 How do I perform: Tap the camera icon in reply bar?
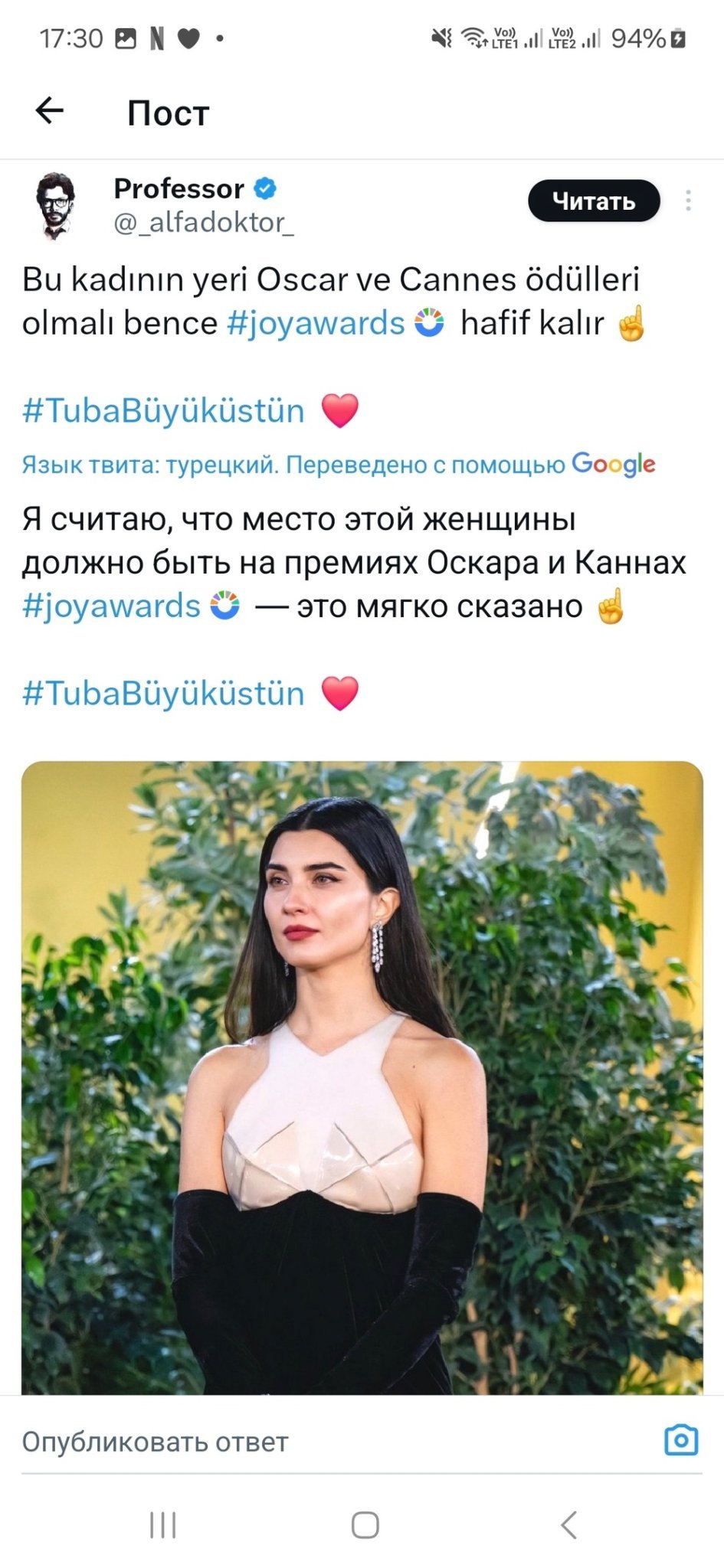tap(680, 1440)
